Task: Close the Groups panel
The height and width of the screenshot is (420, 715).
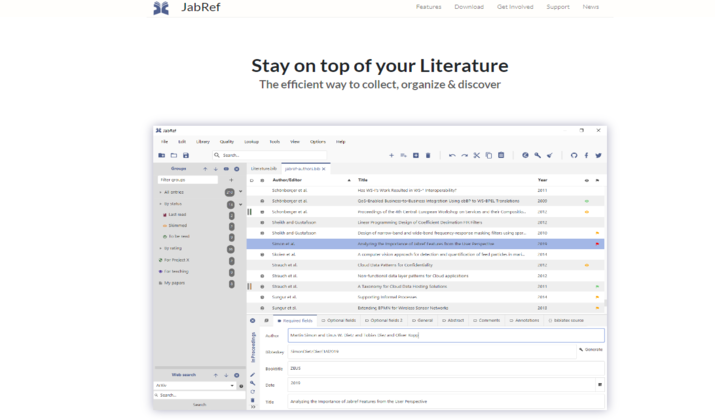Action: 237,169
